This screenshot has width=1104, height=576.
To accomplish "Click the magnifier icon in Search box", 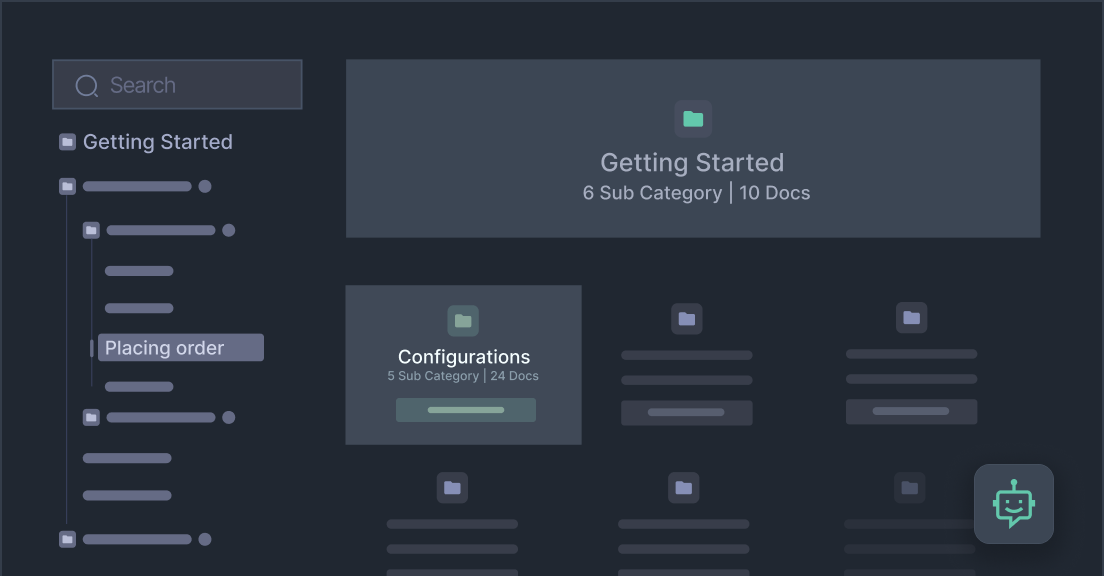I will tap(87, 86).
